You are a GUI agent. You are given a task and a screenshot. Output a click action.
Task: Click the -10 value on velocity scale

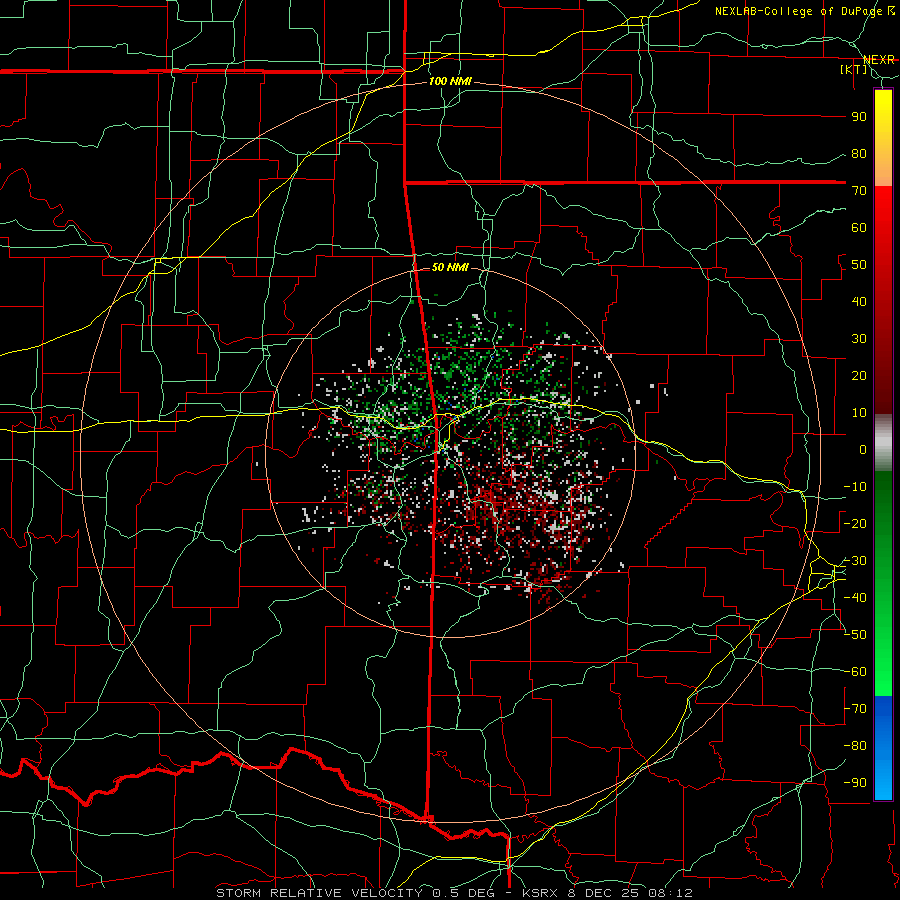coord(856,487)
